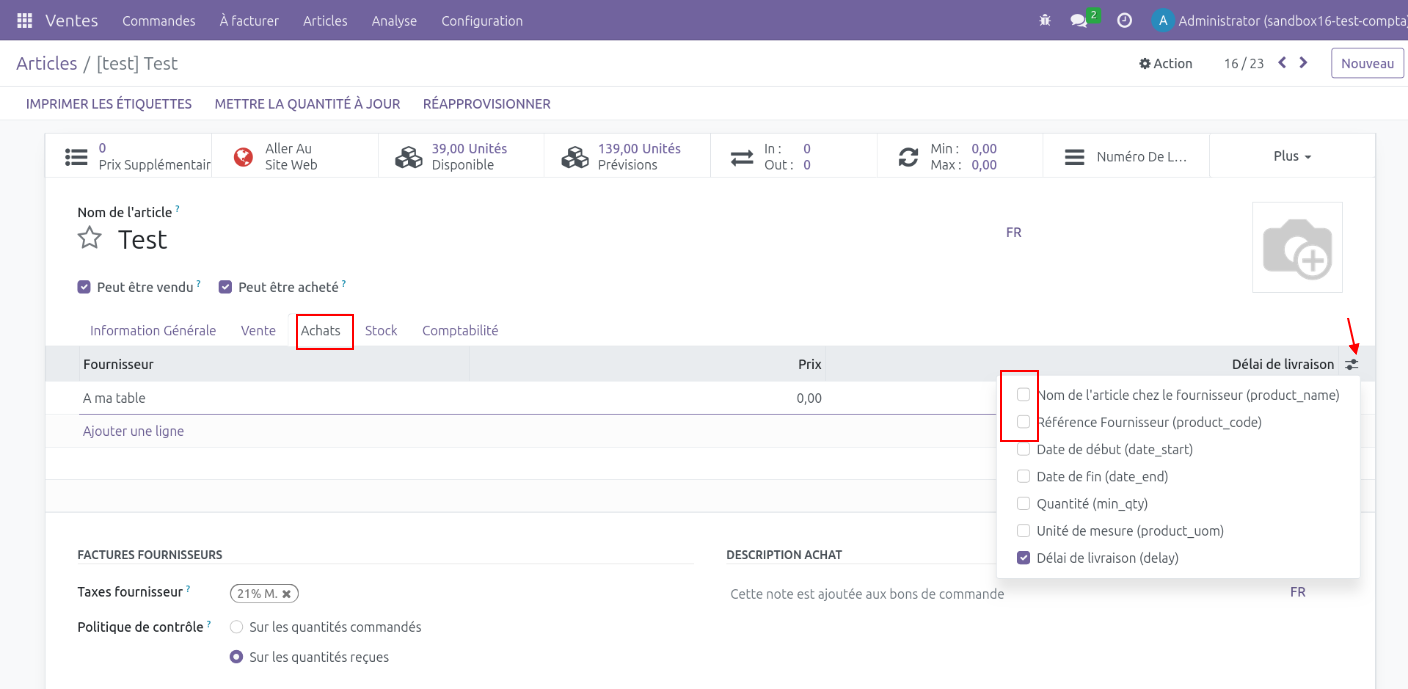The width and height of the screenshot is (1408, 689).
Task: Go to next record arrow
Action: [1303, 63]
